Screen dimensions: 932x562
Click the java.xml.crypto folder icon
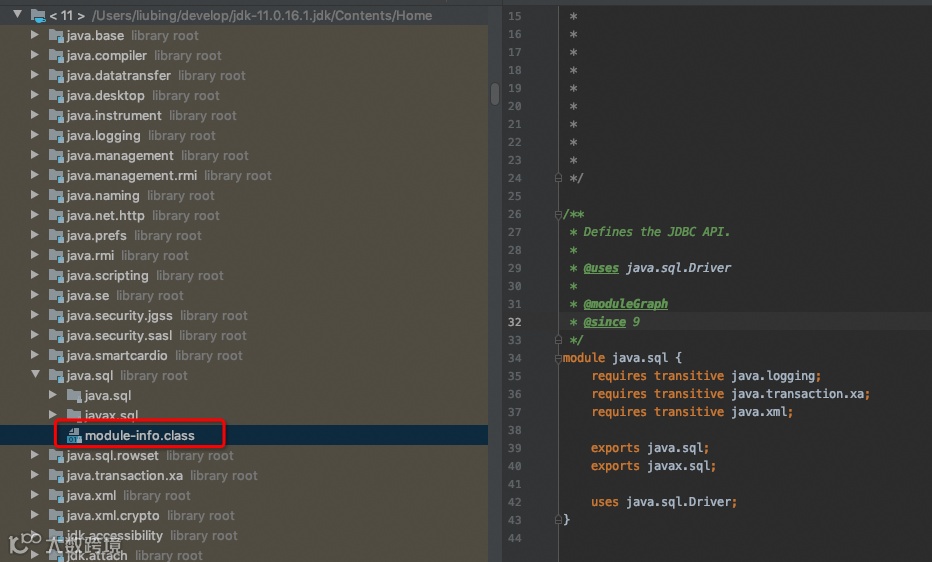pos(56,516)
